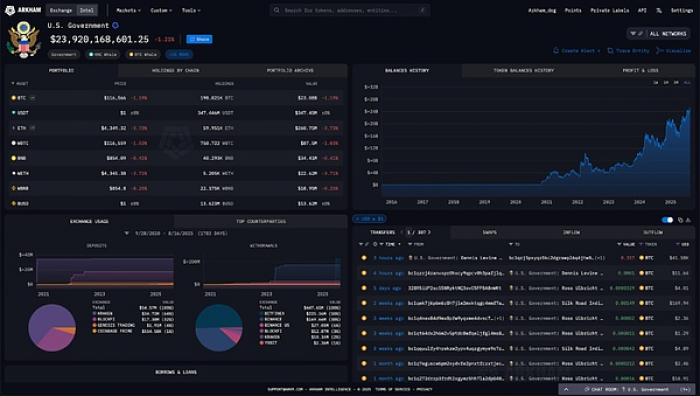Screen dimensions: 700x396
Task: Switch to the Intel mode toggle
Action: click(87, 10)
